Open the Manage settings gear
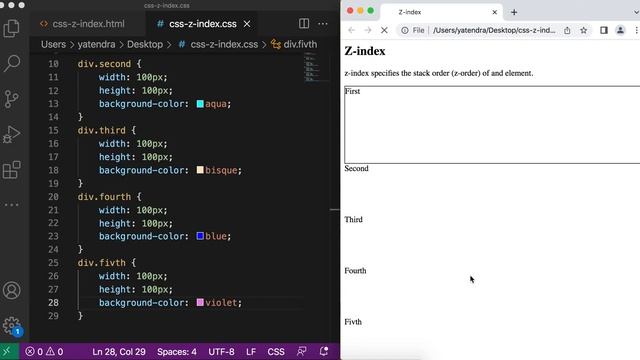This screenshot has height=360, width=640. point(11,326)
